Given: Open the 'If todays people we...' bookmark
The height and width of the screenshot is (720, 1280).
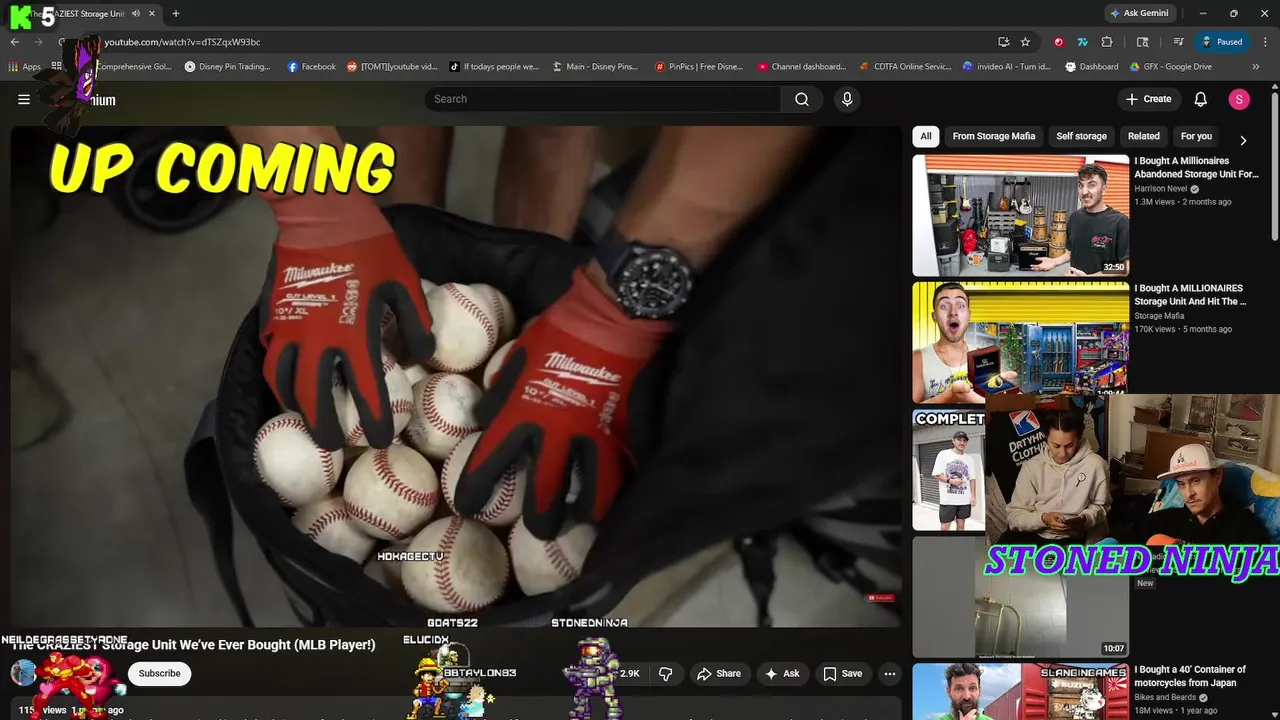Looking at the screenshot, I should (494, 67).
